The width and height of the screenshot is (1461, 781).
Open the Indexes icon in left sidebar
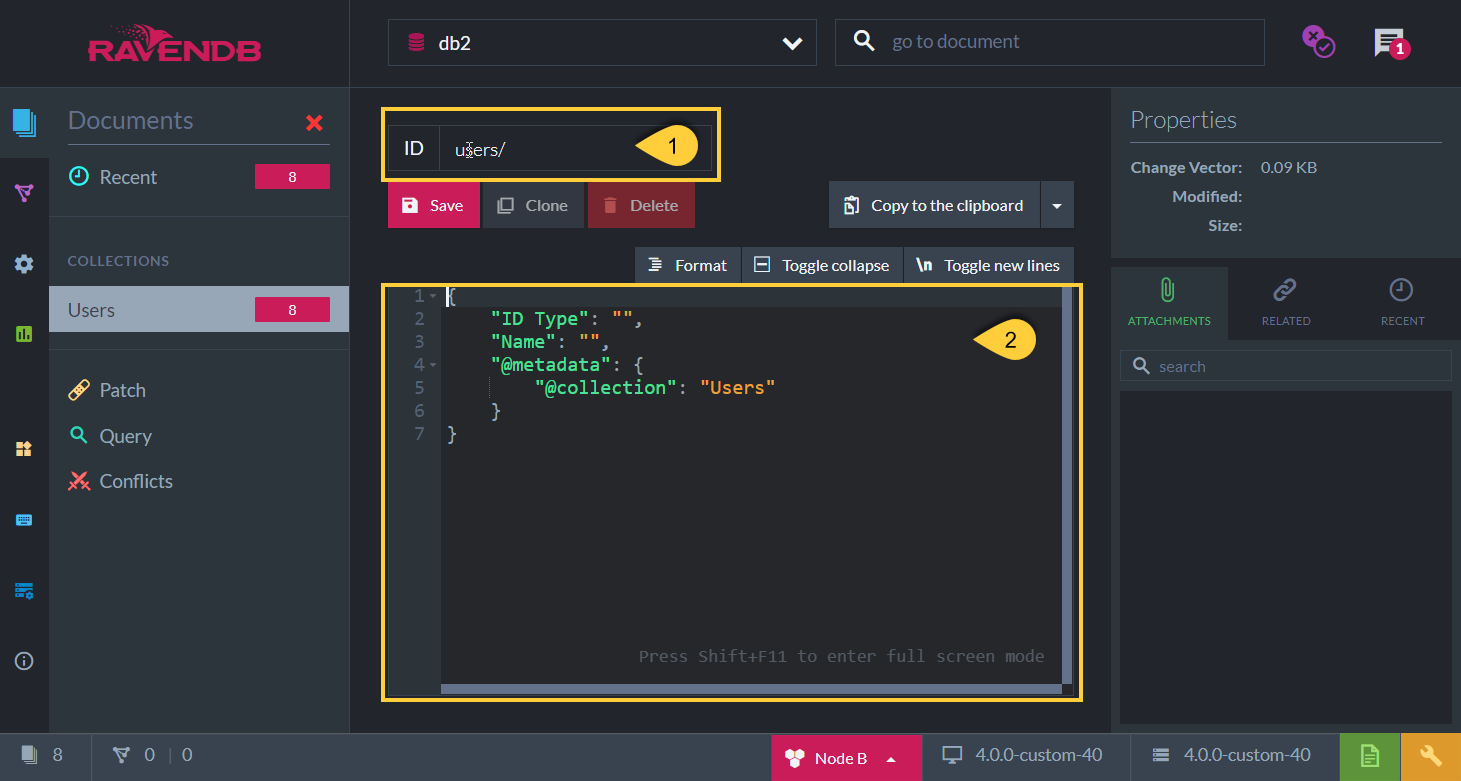[24, 193]
